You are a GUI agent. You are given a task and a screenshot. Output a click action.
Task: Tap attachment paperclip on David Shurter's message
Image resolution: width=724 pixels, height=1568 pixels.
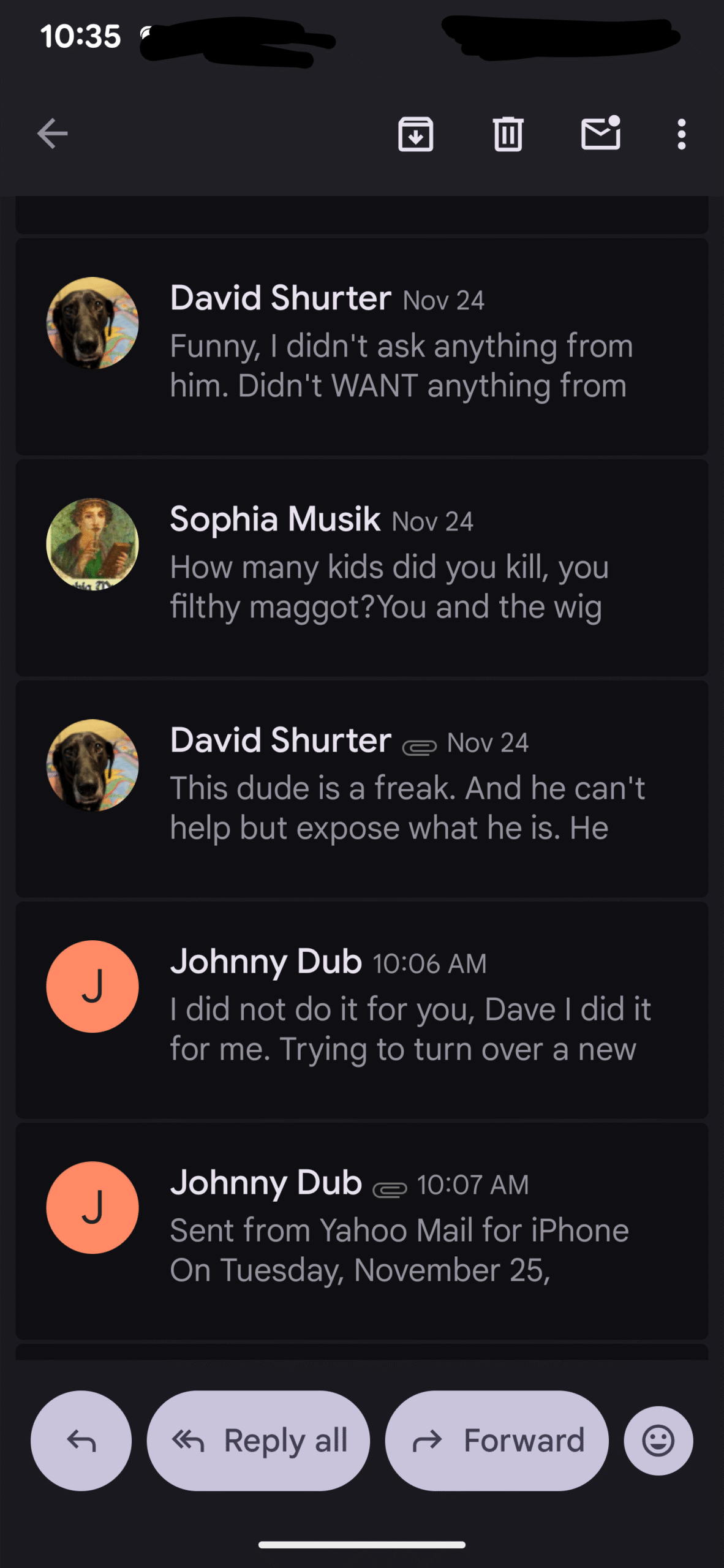point(420,747)
